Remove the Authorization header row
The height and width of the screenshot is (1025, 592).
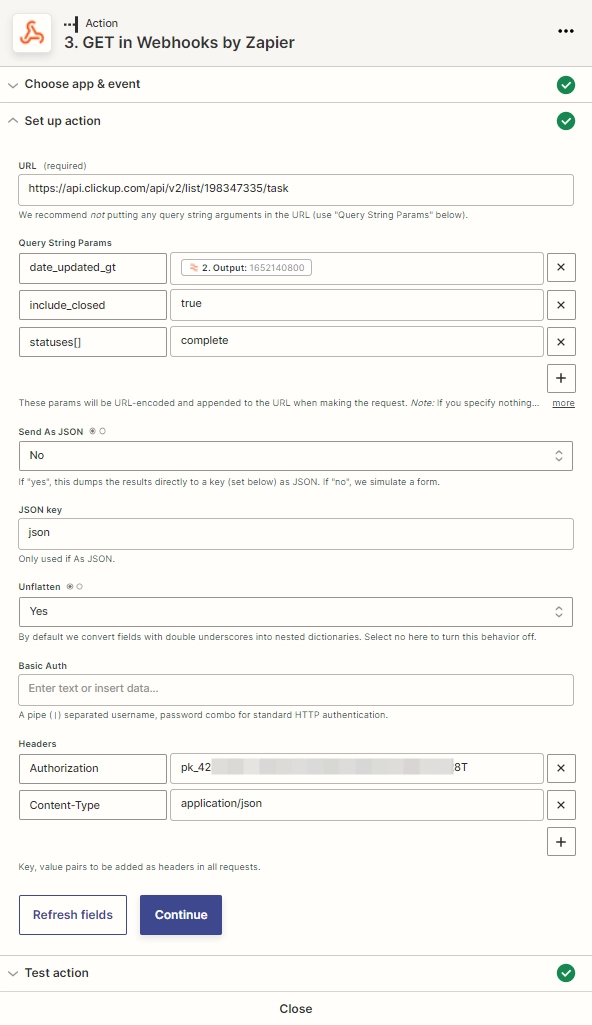pos(561,768)
